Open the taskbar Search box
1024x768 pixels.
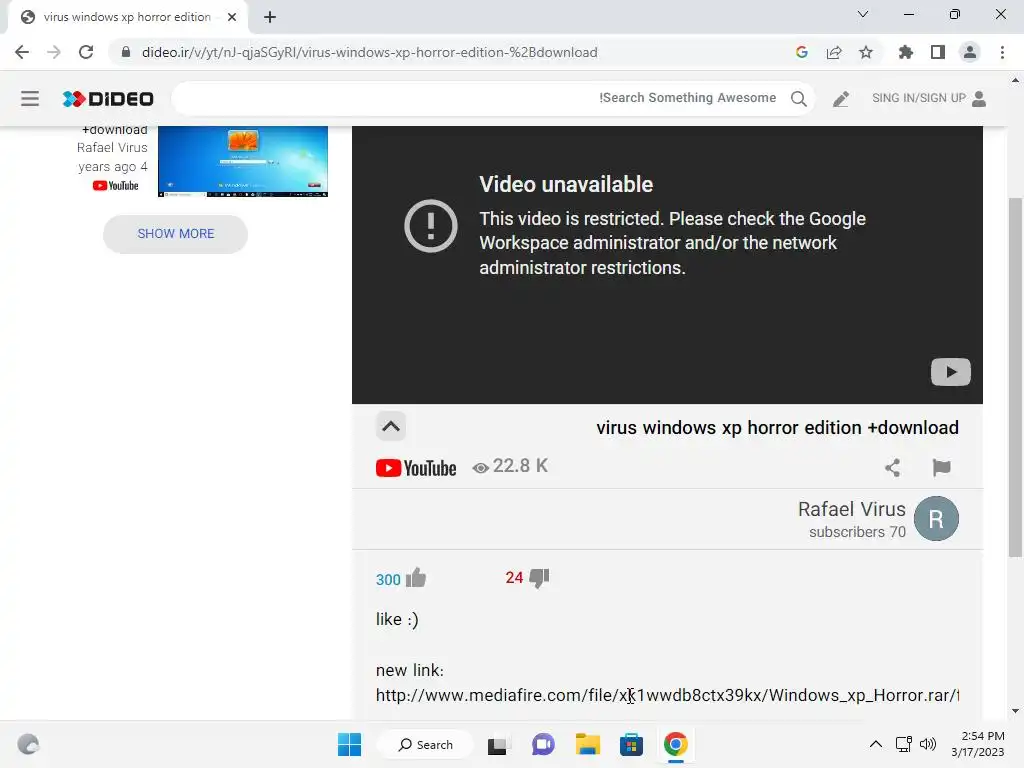click(x=426, y=744)
